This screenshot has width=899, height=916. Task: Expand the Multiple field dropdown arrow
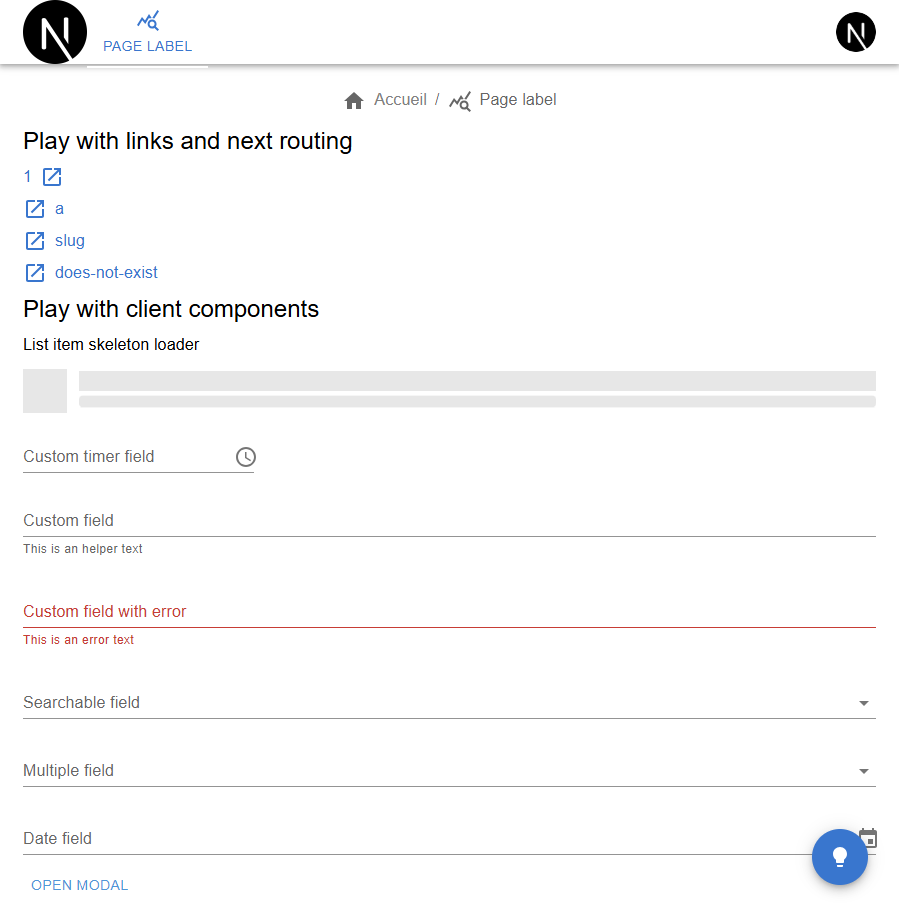tap(864, 772)
